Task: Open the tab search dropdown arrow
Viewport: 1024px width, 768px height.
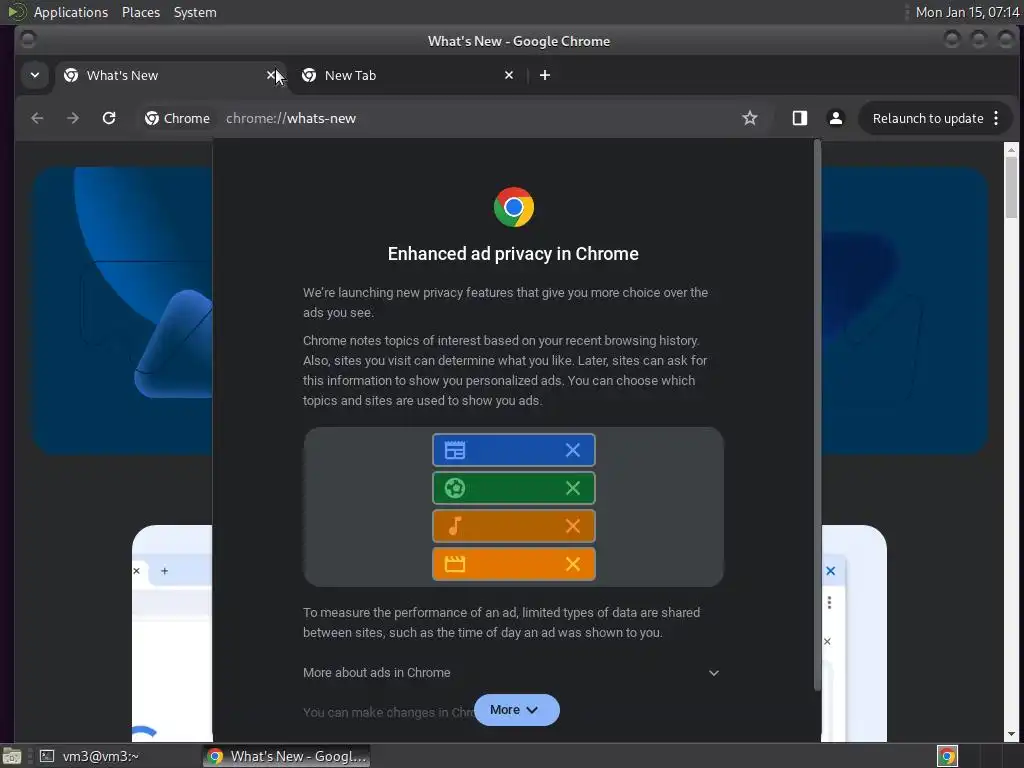Action: [x=35, y=75]
